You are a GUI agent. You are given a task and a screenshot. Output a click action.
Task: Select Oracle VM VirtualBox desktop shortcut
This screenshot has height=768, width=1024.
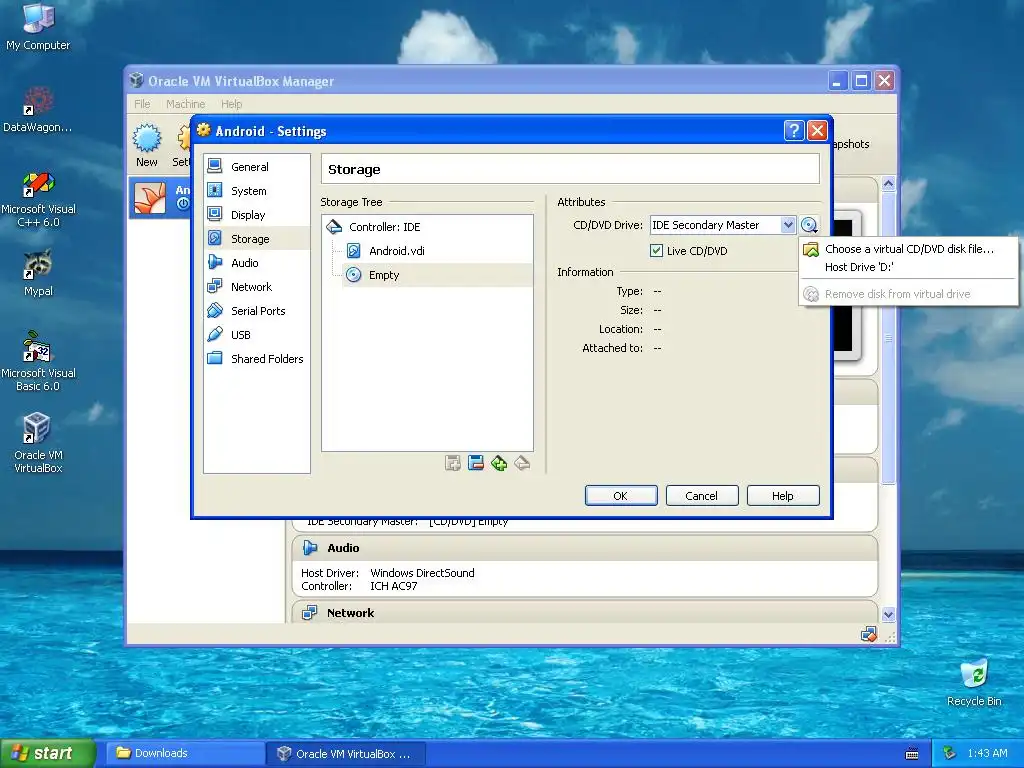38,443
